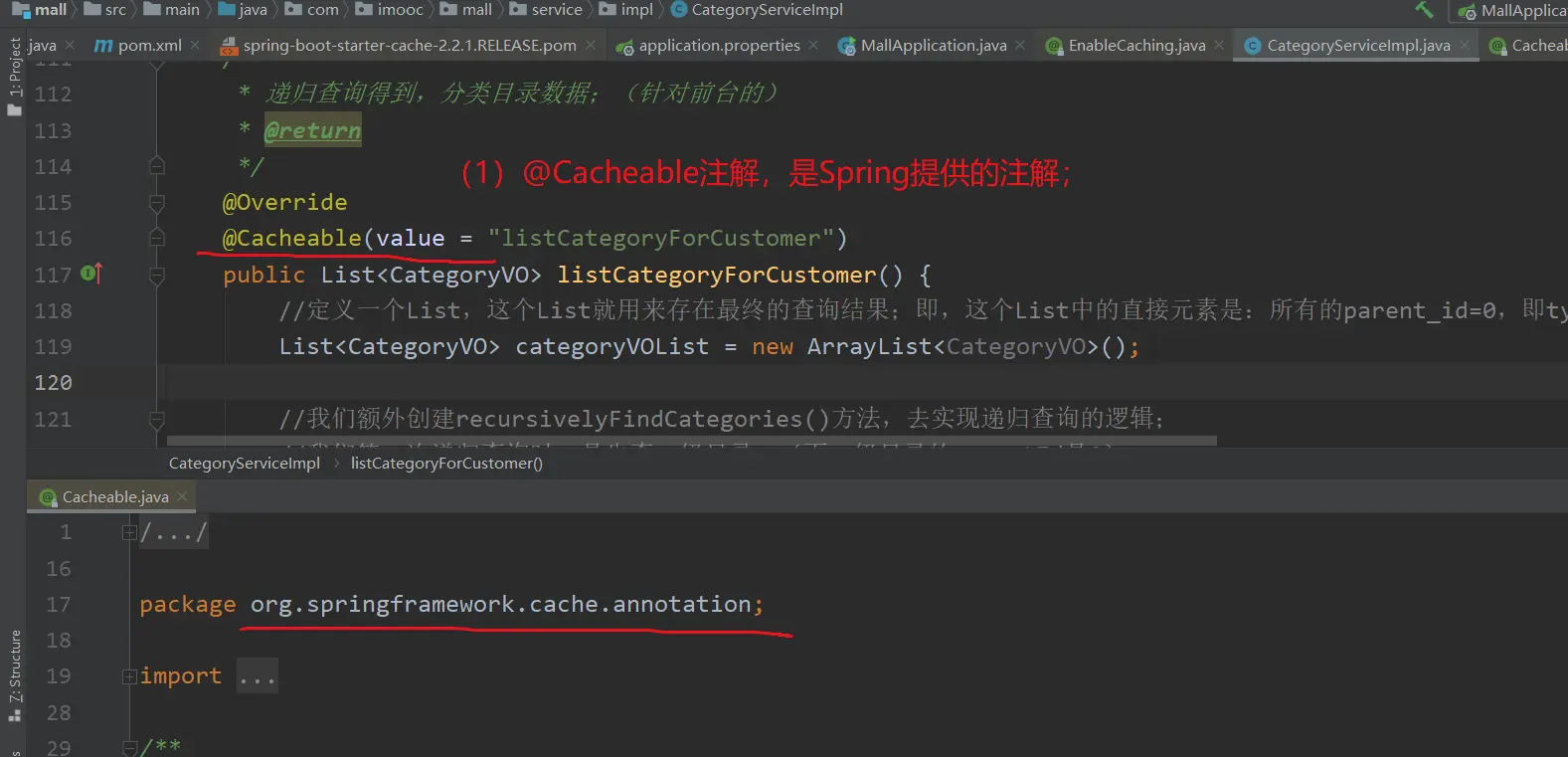Switch to the EnableCaching.java tab
This screenshot has height=757, width=1568.
coord(1136,46)
